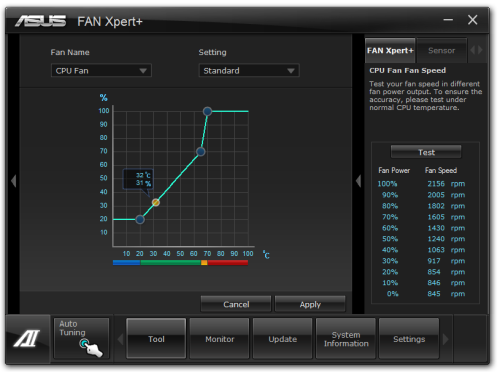Select the top curve point at 100%

[207, 111]
